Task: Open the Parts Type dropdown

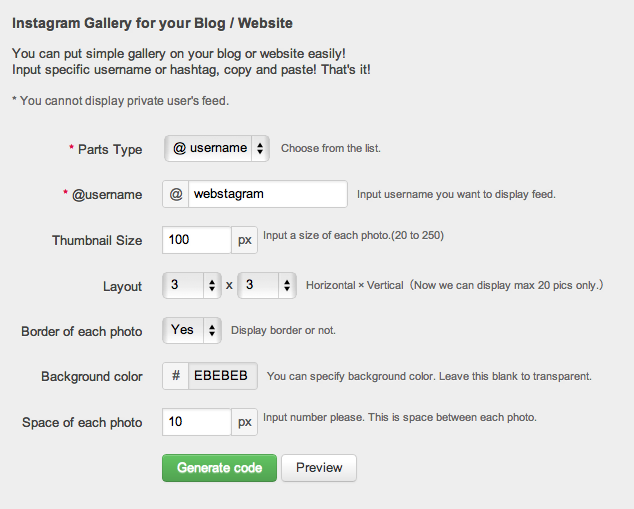Action: (216, 148)
